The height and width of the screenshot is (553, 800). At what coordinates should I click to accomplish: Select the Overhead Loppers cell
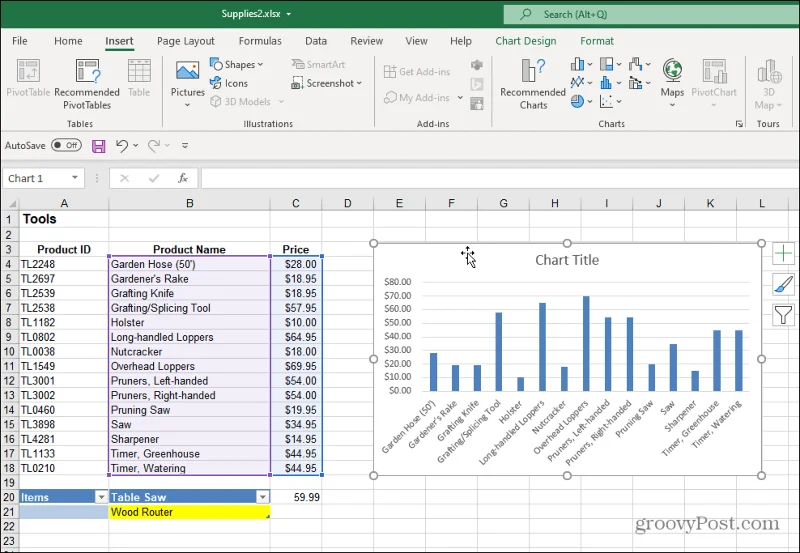coord(189,366)
